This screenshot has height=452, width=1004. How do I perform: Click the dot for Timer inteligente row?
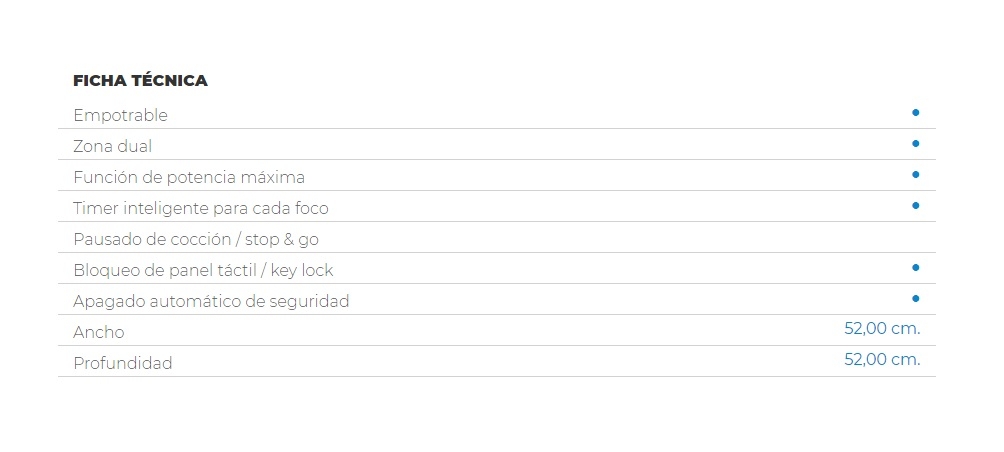(916, 206)
